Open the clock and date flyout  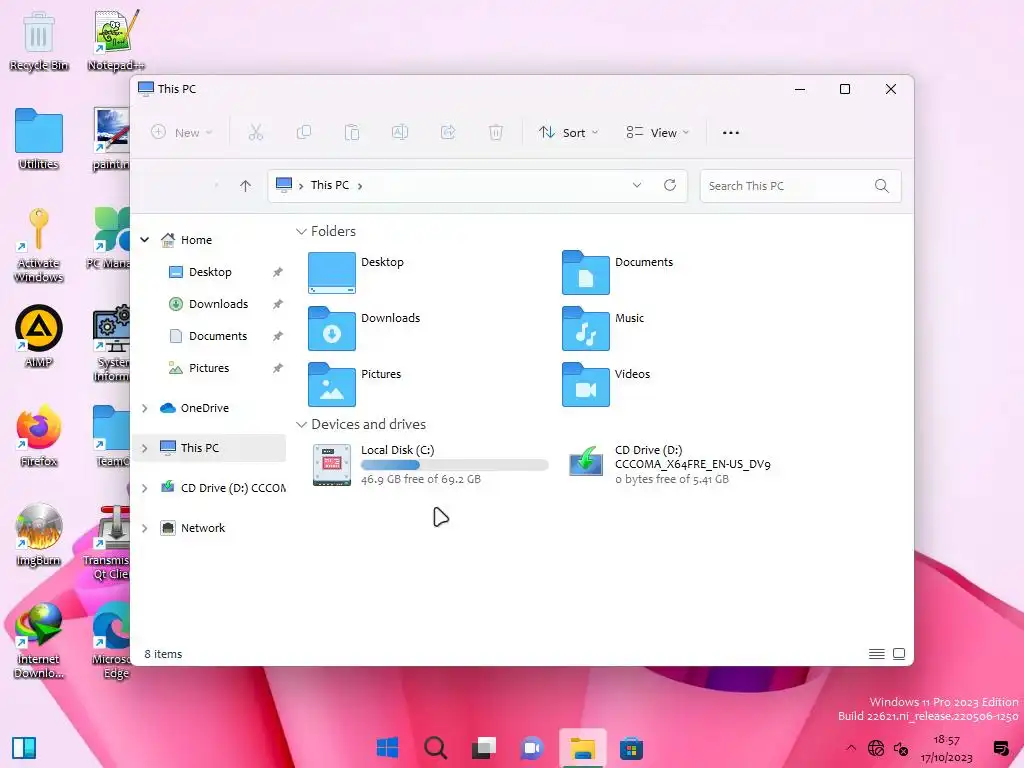pyautogui.click(x=946, y=748)
